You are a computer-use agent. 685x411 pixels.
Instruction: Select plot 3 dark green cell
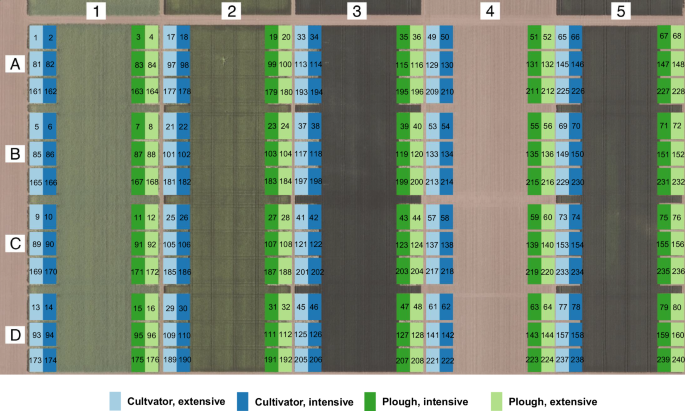point(138,37)
